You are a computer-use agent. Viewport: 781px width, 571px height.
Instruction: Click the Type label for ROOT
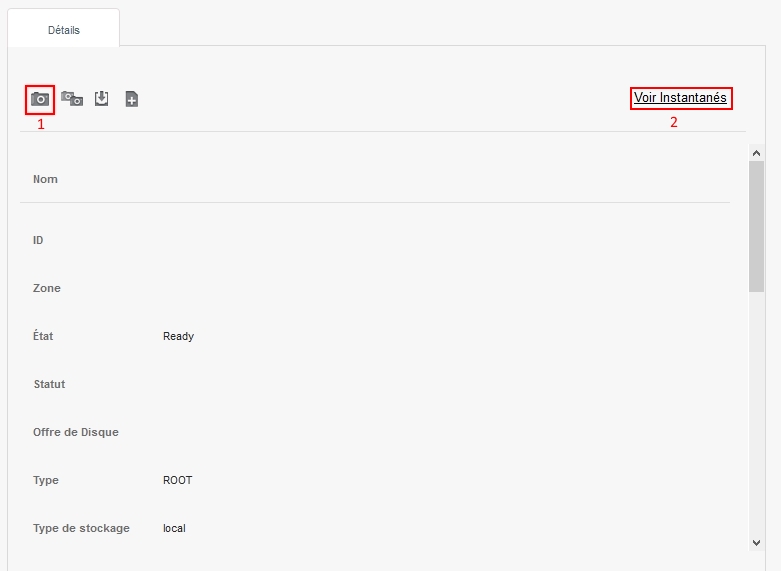[46, 480]
